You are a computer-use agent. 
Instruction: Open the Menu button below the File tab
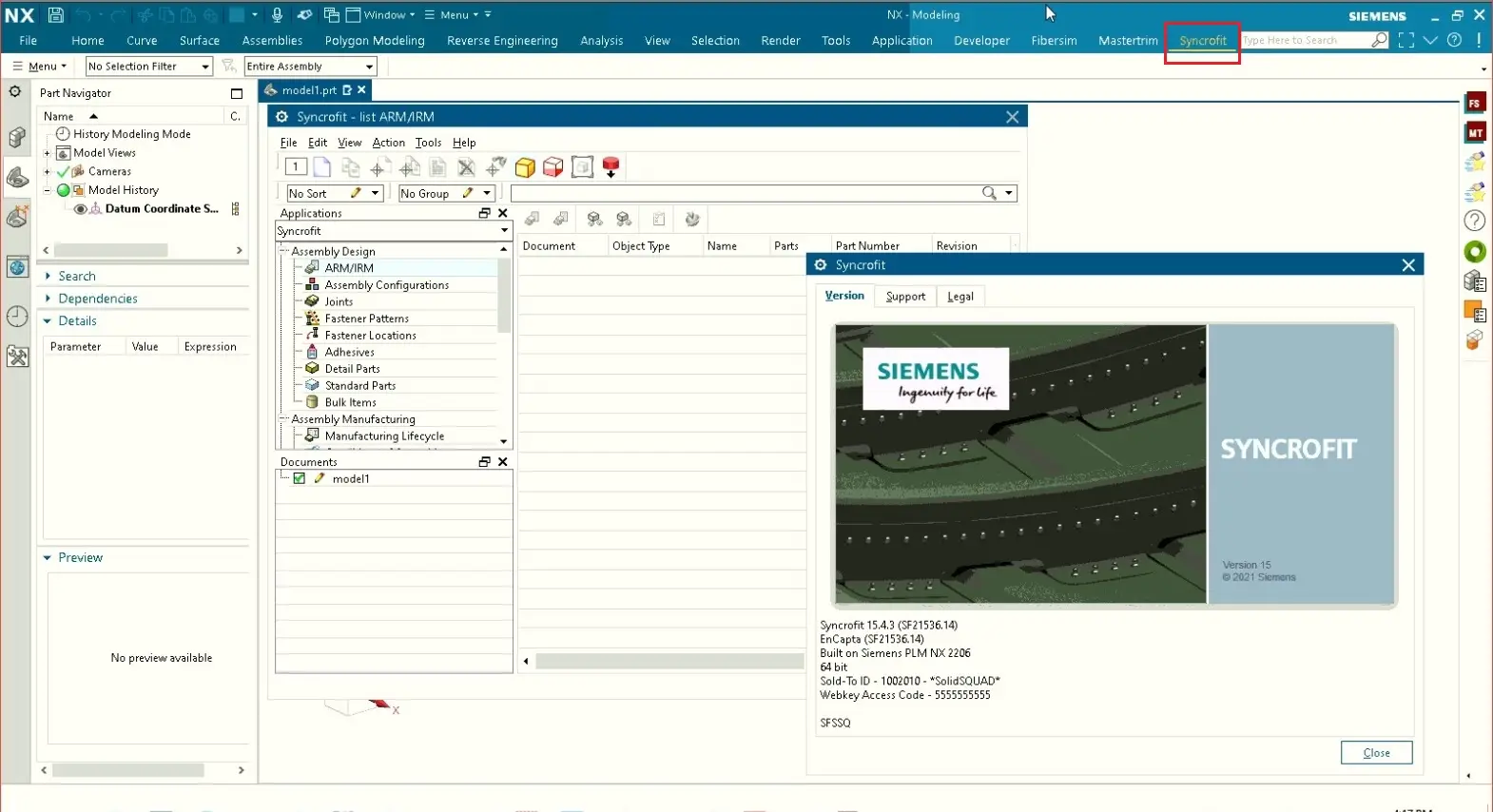[40, 67]
